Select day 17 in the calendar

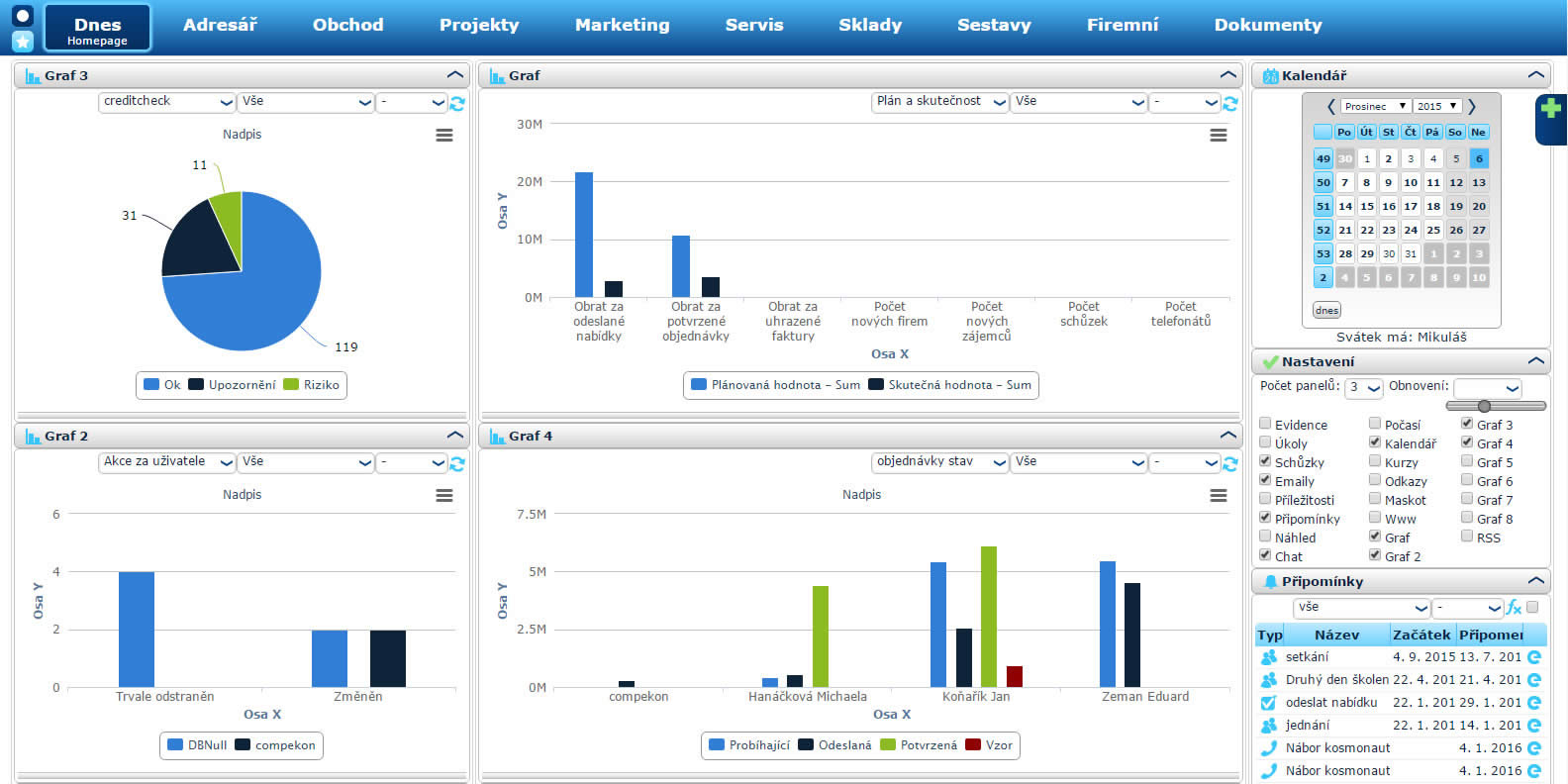click(x=1411, y=206)
